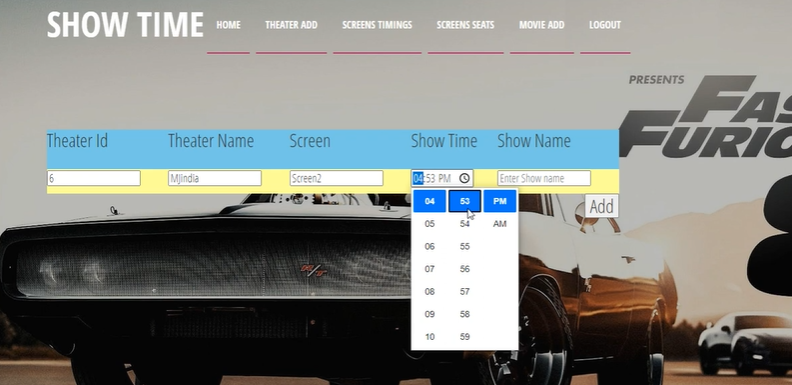Switch to AM in time picker
792x385 pixels.
500,224
